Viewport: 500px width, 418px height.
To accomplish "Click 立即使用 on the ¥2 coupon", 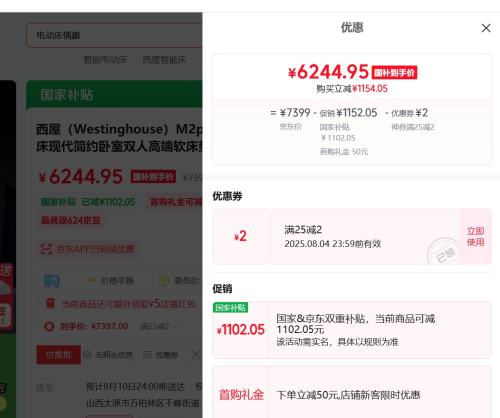I will pyautogui.click(x=476, y=236).
